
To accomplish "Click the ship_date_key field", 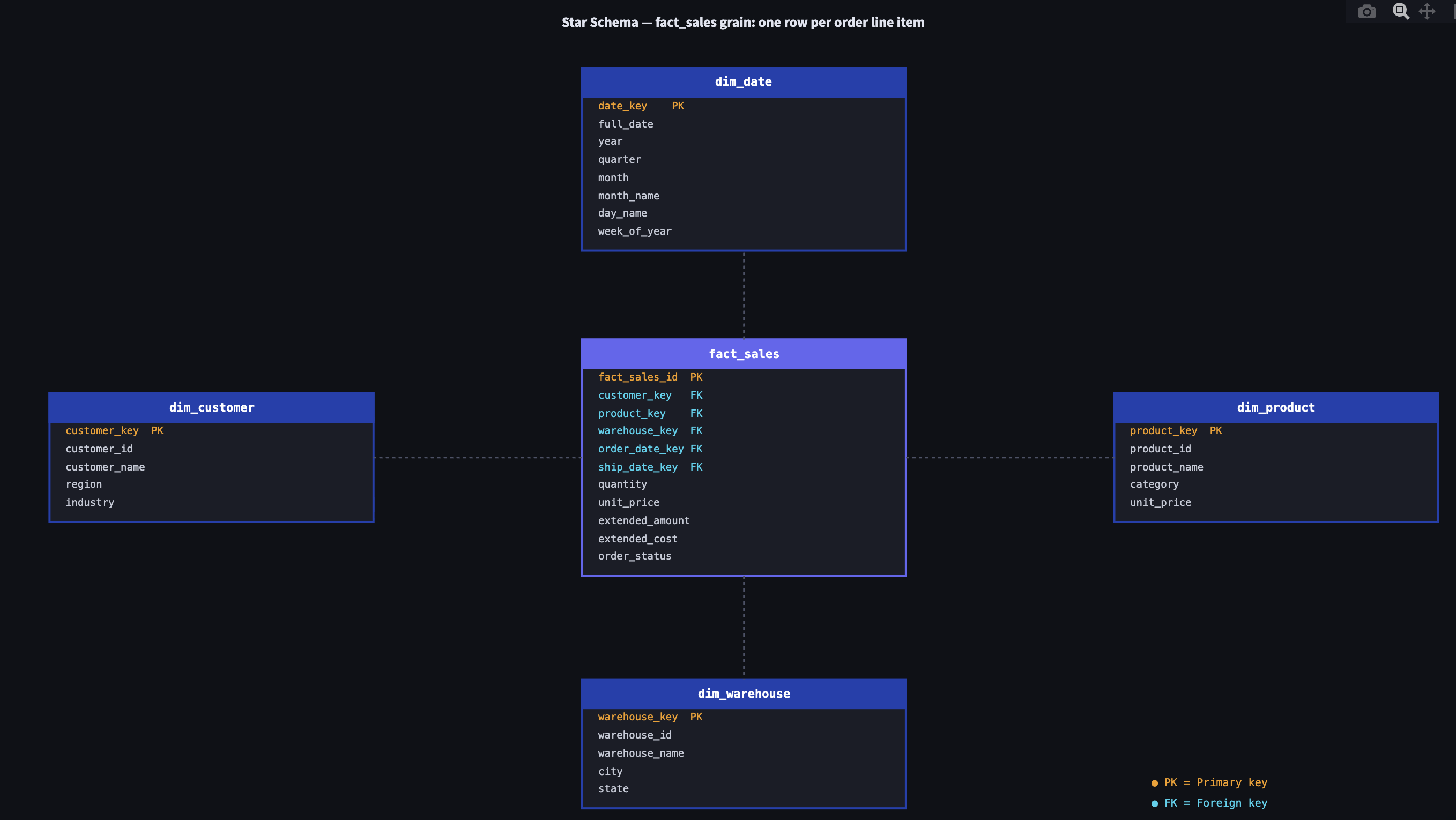I will click(637, 467).
